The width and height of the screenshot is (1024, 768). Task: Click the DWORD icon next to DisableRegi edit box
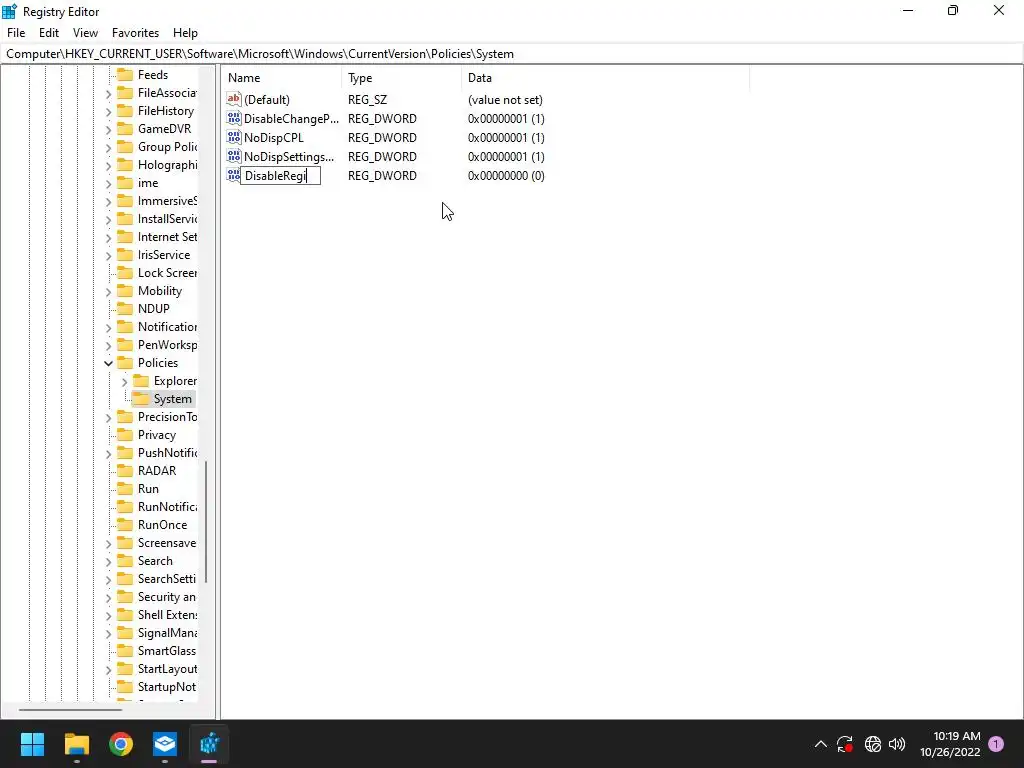pos(233,175)
